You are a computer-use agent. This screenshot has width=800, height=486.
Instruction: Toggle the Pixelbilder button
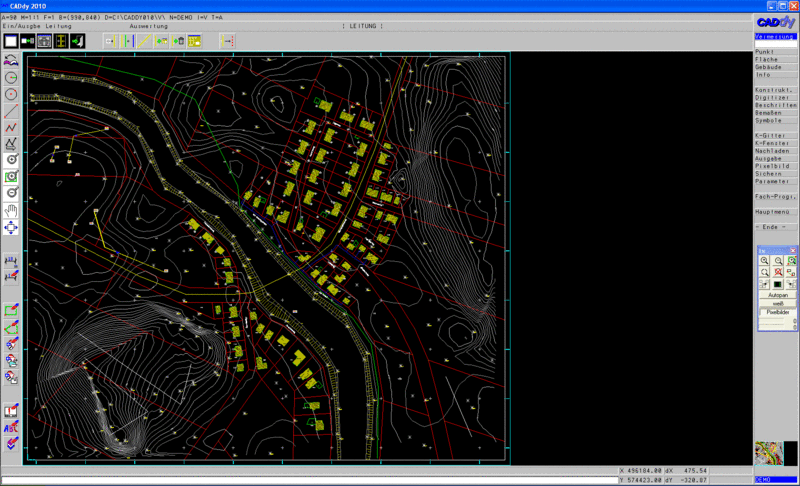[x=777, y=313]
